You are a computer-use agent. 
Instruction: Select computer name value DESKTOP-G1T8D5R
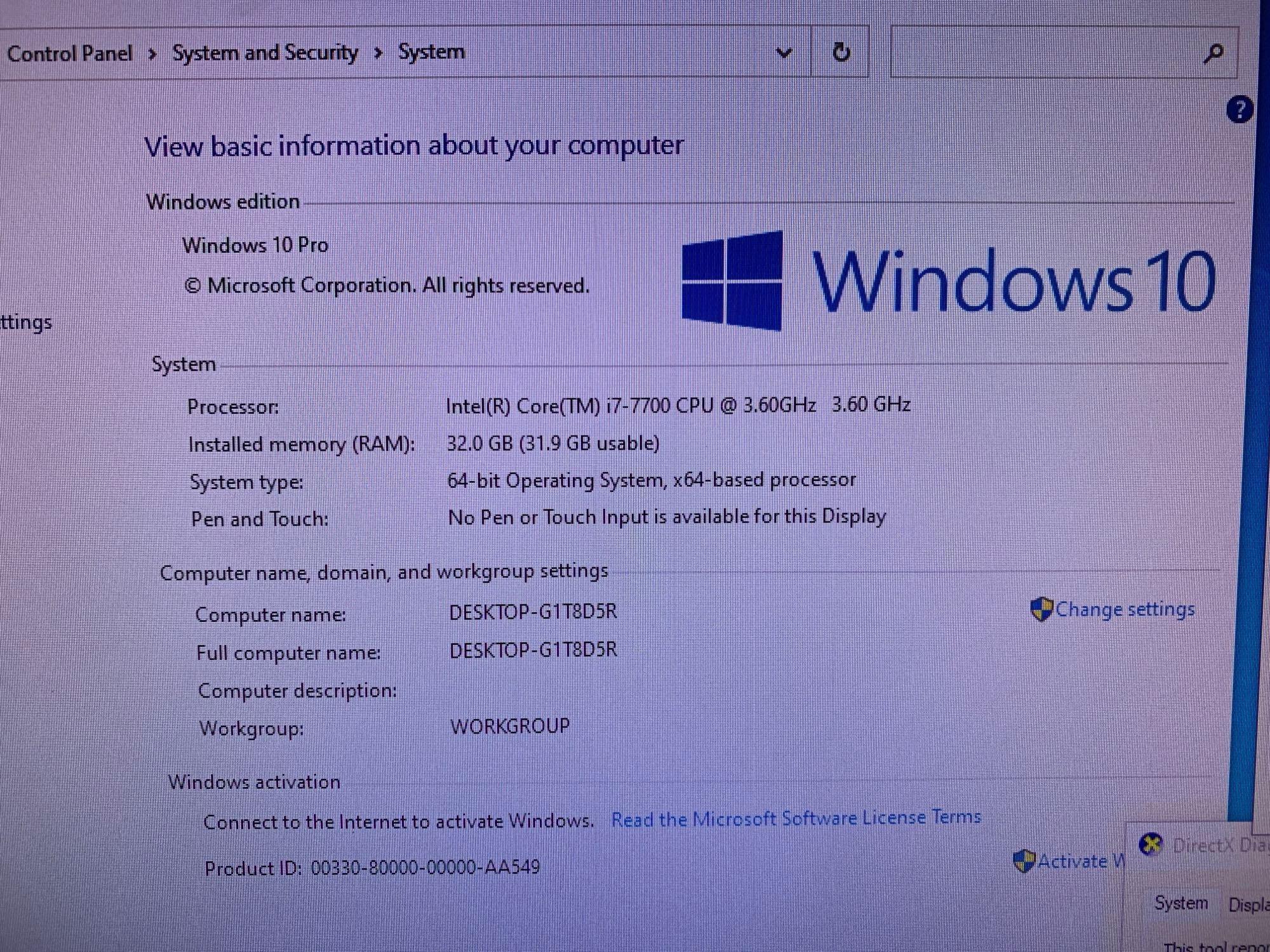(x=533, y=612)
